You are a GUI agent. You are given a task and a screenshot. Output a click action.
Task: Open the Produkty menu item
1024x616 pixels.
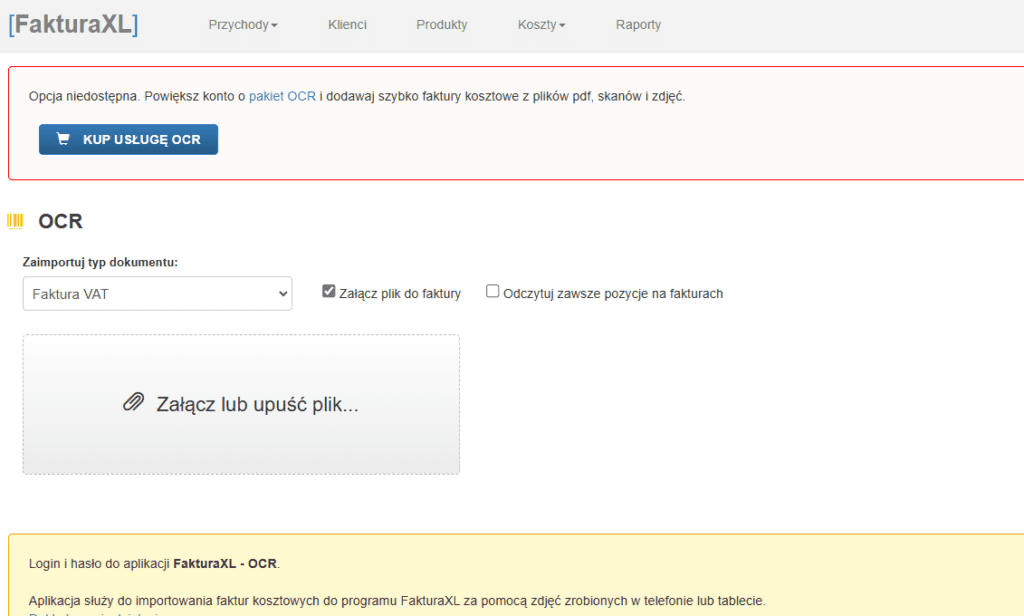[441, 25]
